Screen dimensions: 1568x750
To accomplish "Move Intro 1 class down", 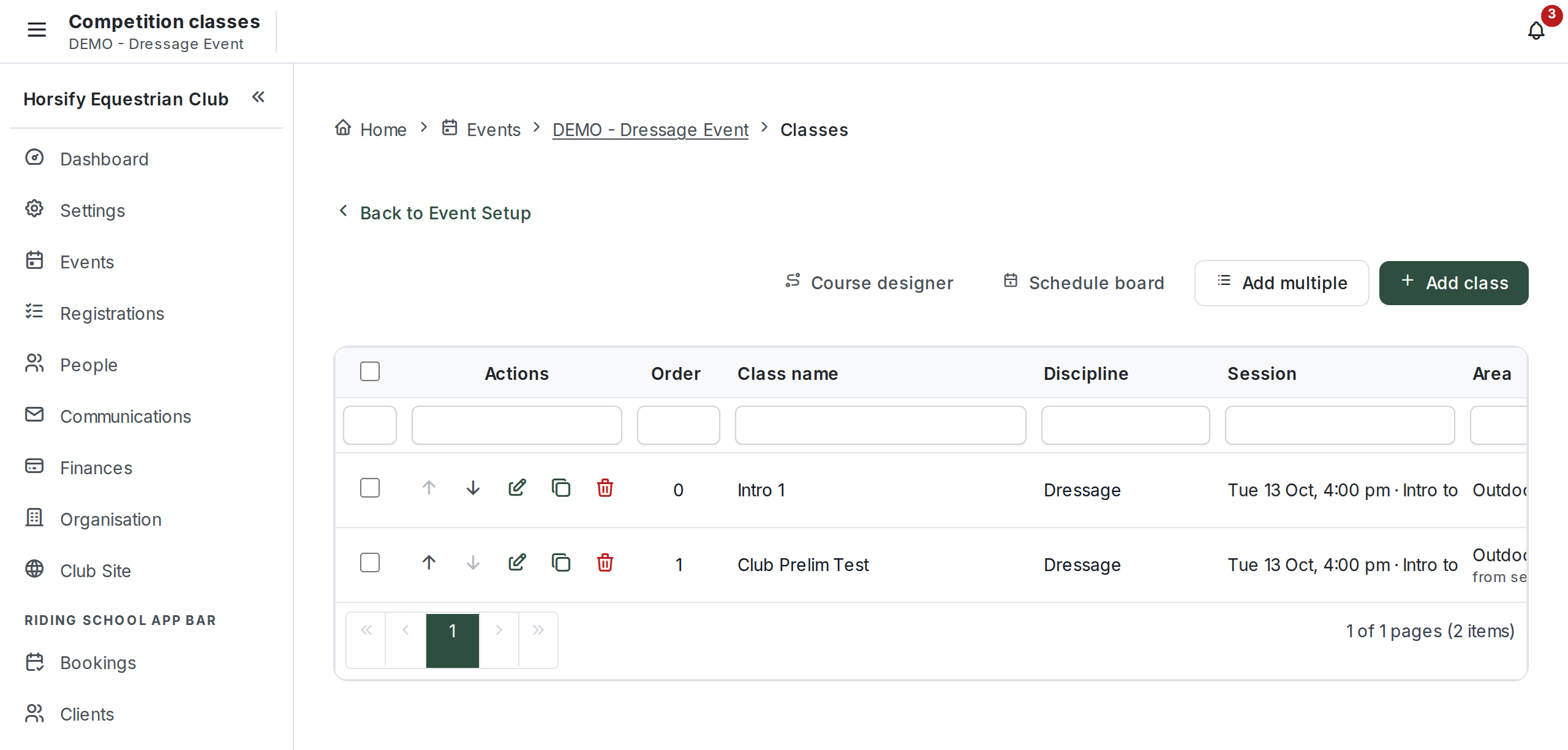I will [473, 488].
